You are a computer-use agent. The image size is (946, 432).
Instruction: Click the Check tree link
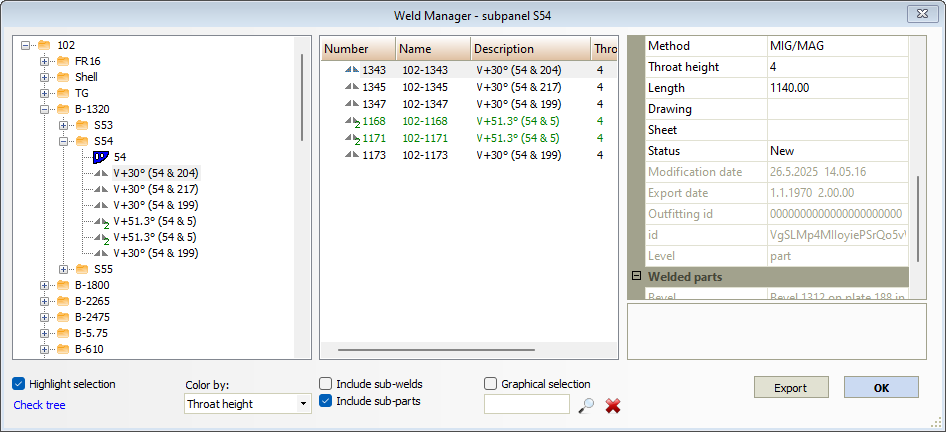[x=39, y=405]
